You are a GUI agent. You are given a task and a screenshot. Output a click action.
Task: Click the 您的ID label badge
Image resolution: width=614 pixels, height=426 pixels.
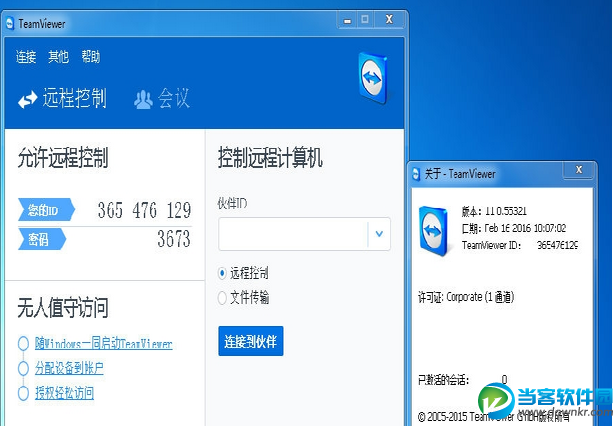[46, 210]
